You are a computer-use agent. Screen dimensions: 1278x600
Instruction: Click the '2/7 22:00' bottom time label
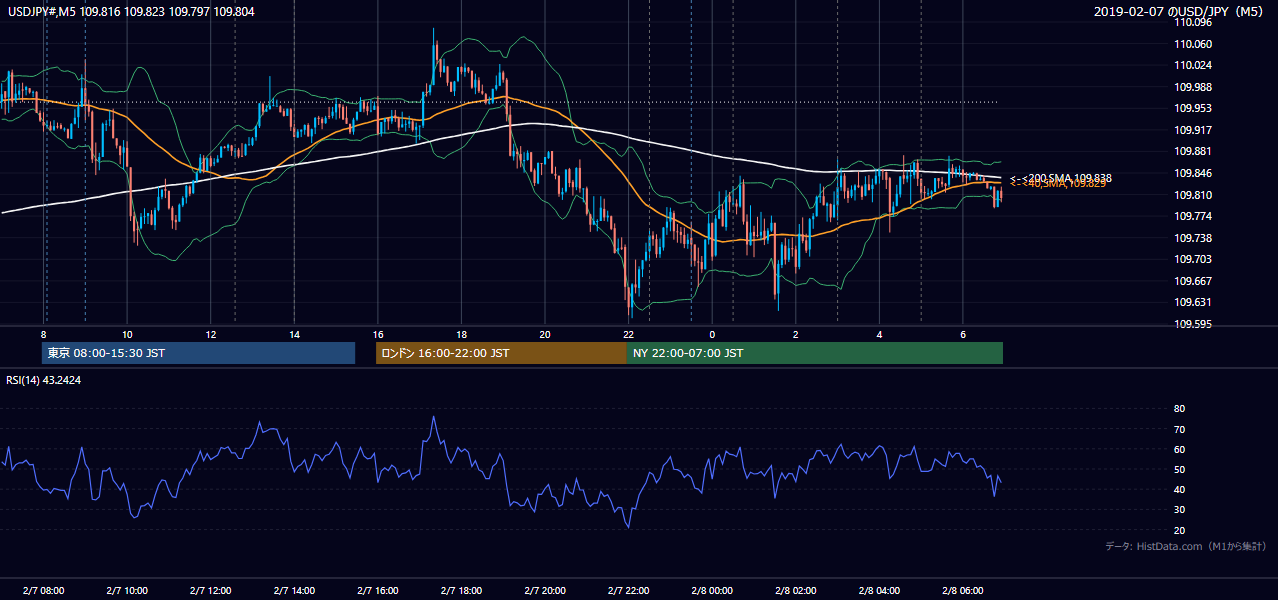[629, 591]
